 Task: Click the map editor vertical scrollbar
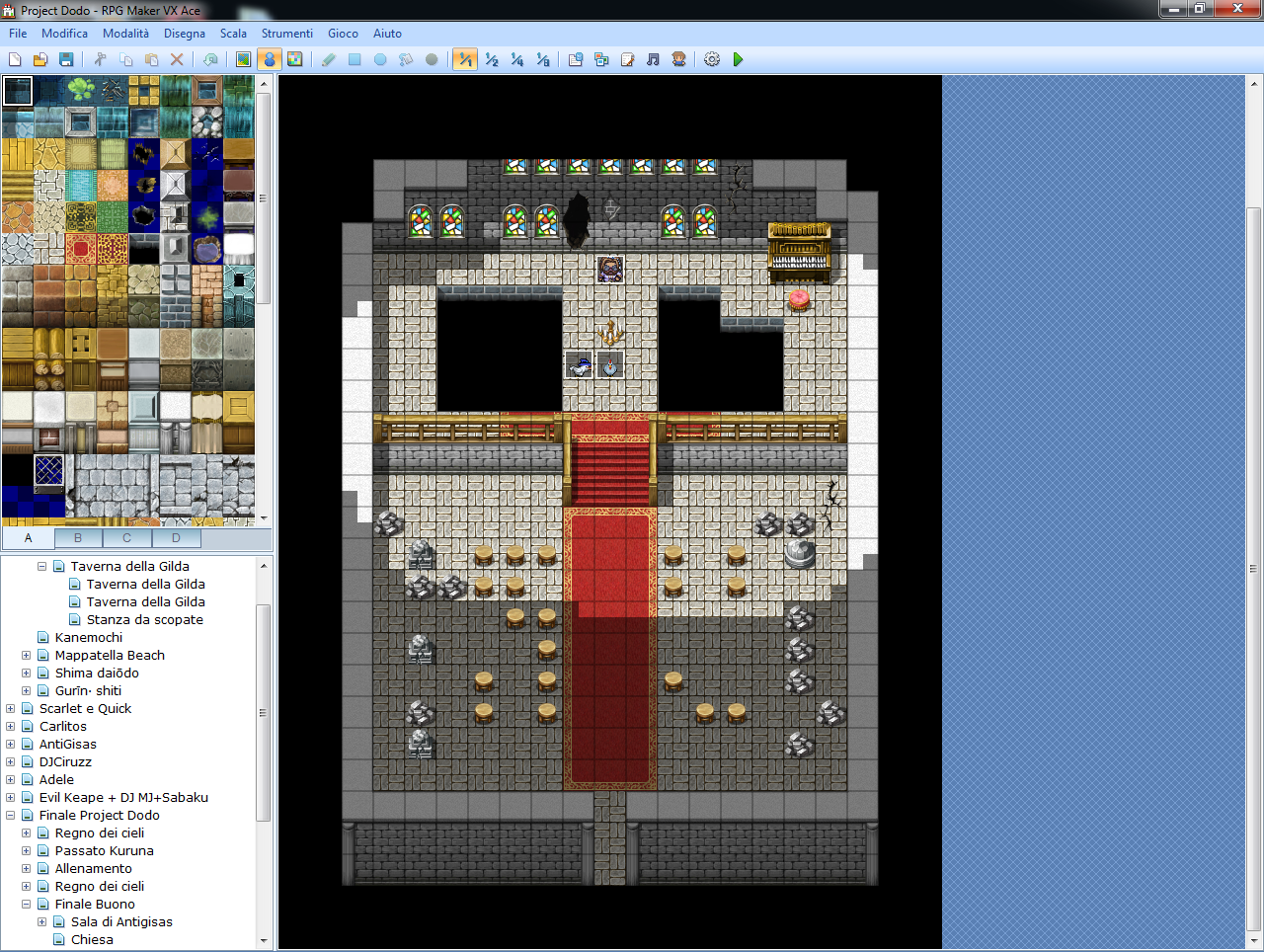click(x=1254, y=568)
